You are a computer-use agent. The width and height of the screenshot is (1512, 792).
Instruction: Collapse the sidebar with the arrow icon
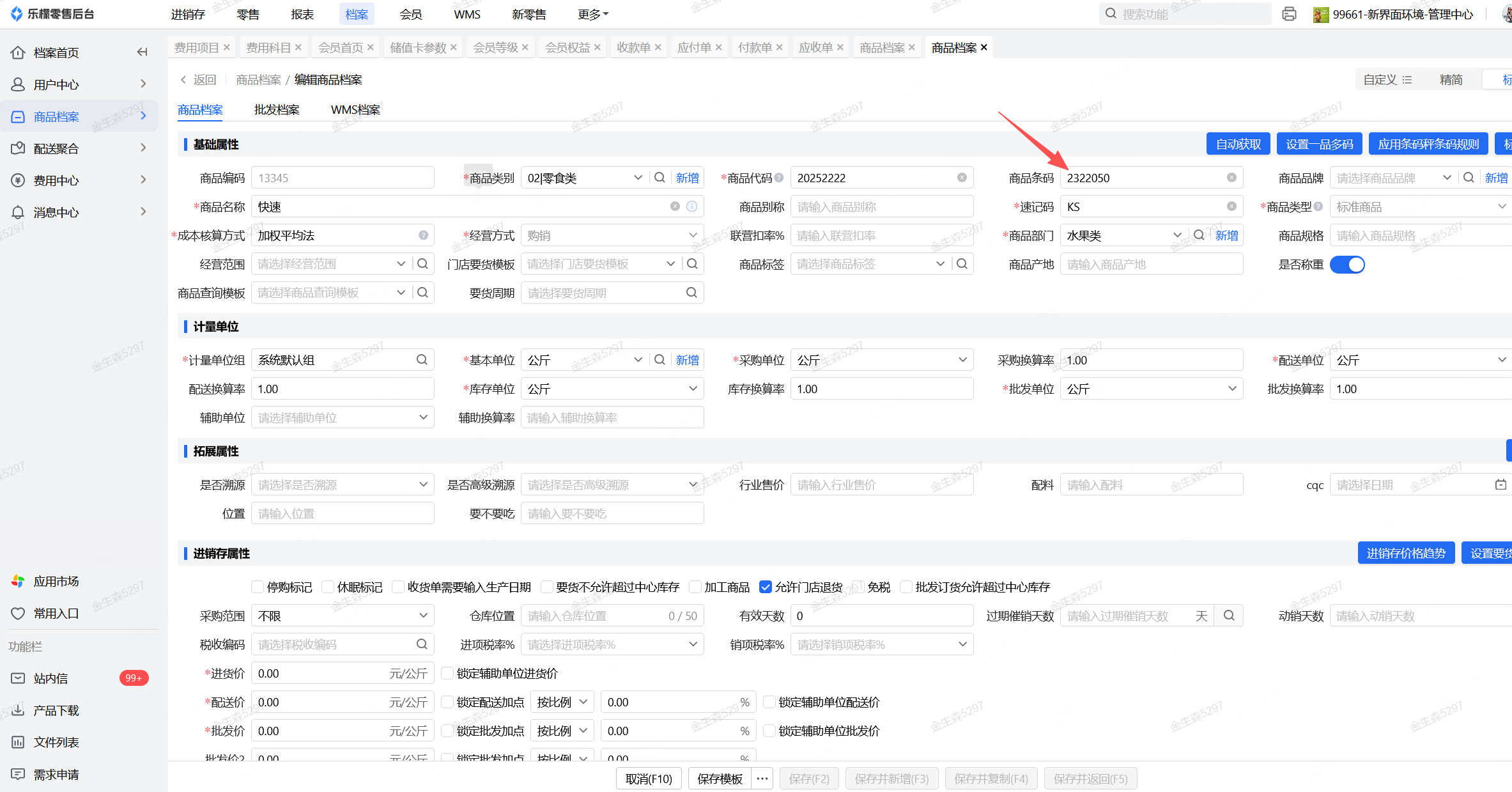[143, 52]
